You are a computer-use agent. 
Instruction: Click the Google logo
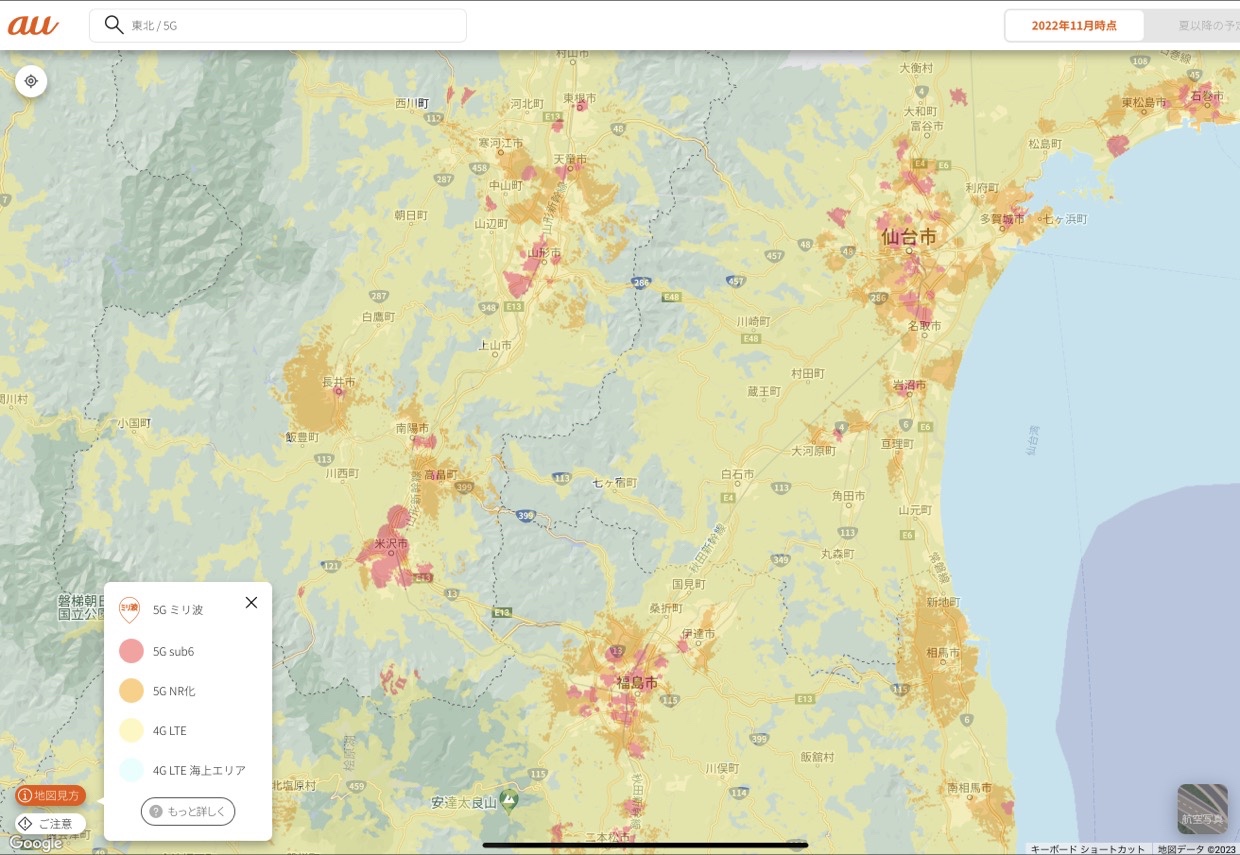point(35,844)
